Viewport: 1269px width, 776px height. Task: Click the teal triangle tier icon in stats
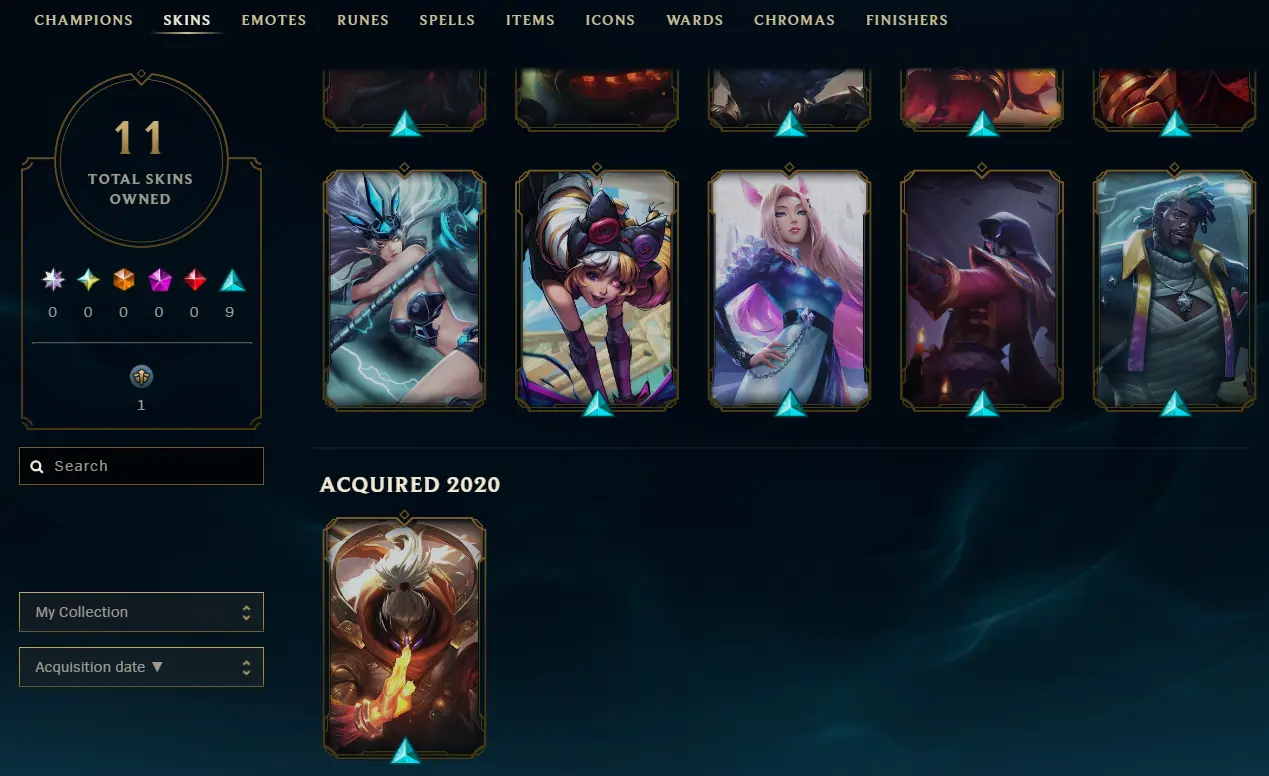point(232,280)
